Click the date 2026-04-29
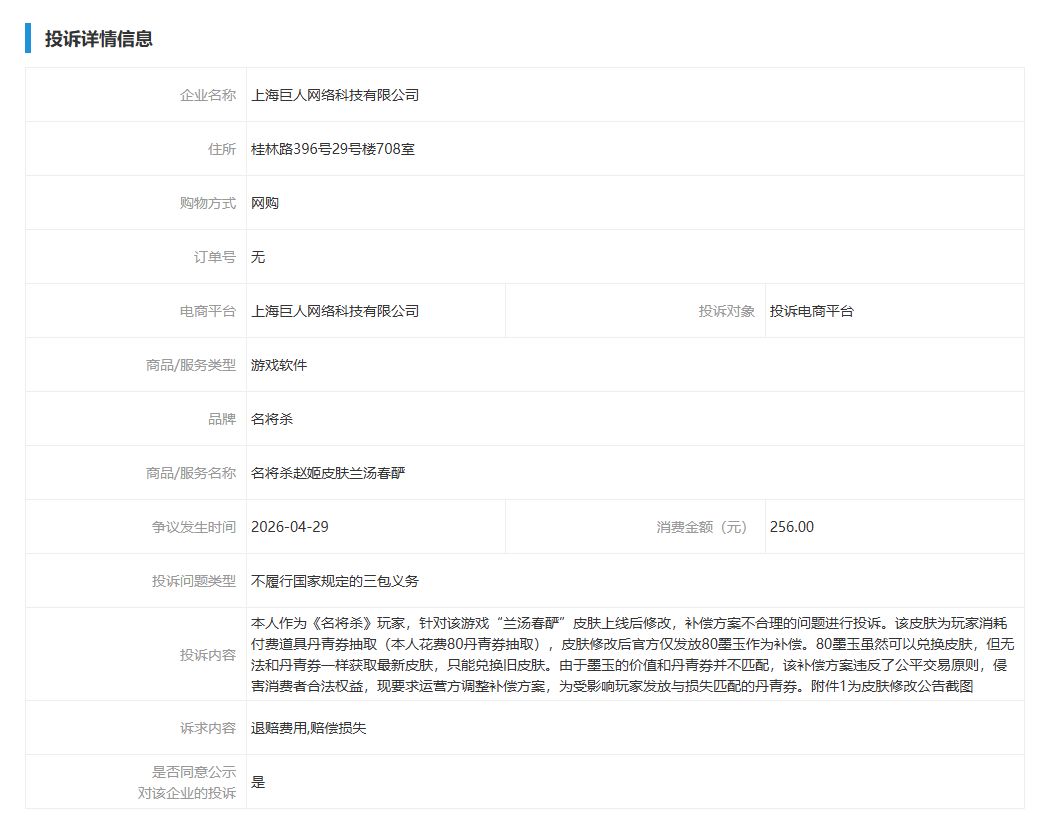The image size is (1037, 823). [290, 527]
